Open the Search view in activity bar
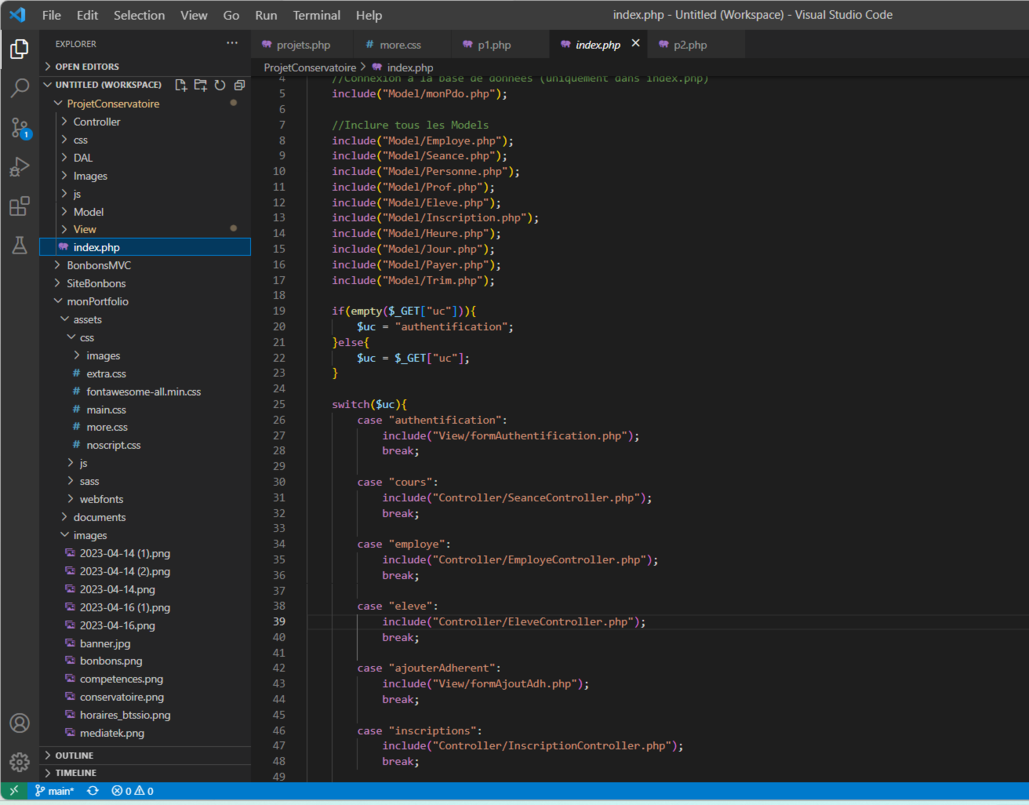This screenshot has width=1029, height=805. 19,88
